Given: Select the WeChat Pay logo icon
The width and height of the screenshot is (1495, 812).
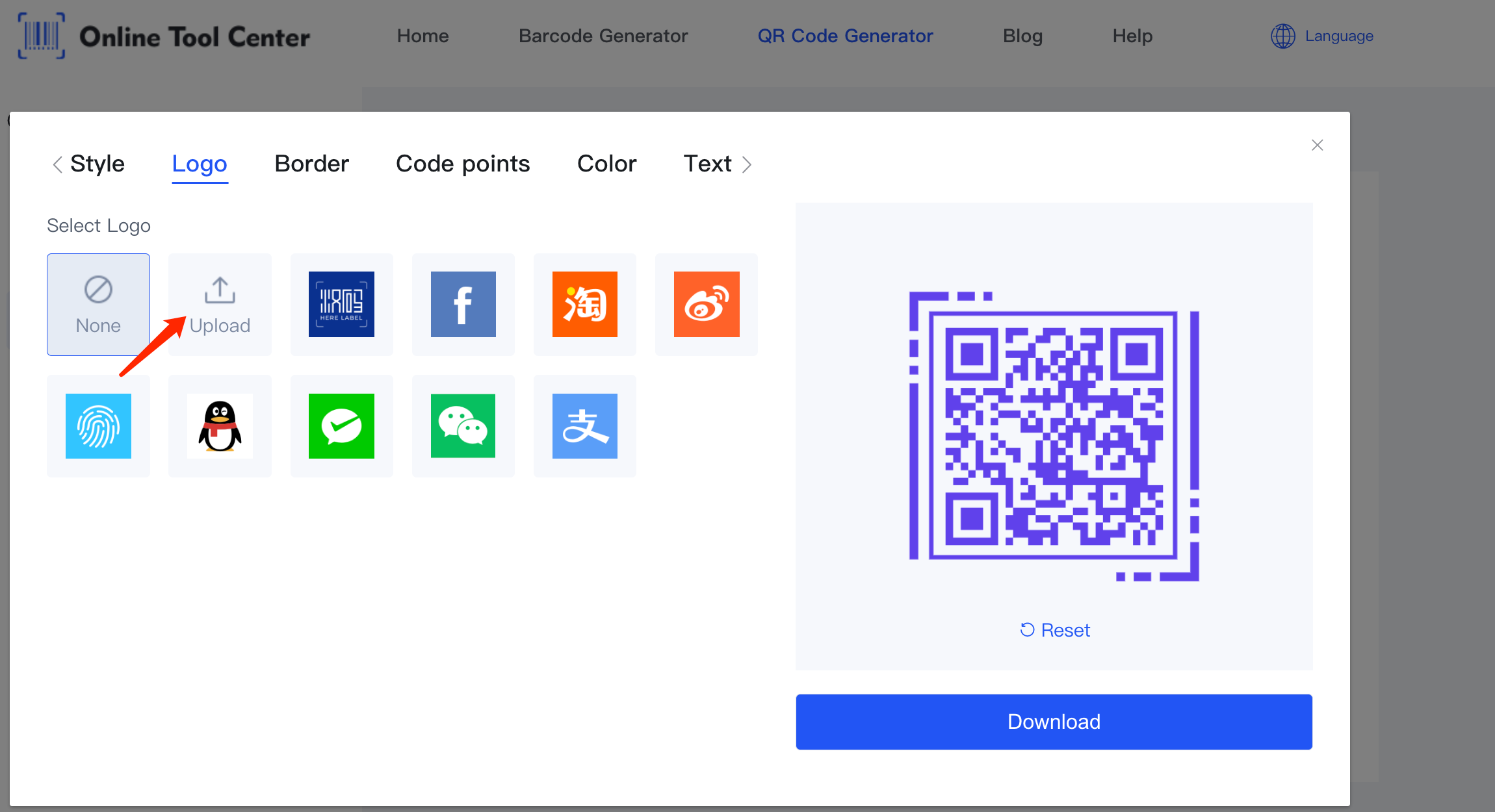Looking at the screenshot, I should pyautogui.click(x=341, y=425).
